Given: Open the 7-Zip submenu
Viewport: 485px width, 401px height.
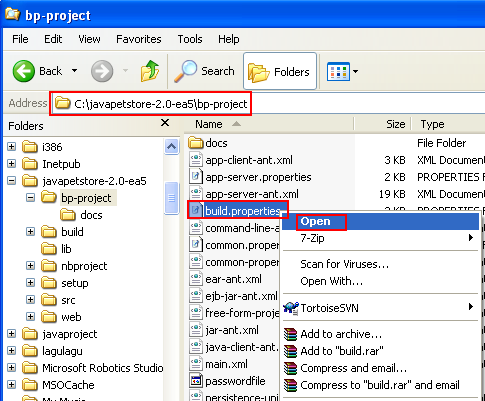Looking at the screenshot, I should pyautogui.click(x=381, y=238).
